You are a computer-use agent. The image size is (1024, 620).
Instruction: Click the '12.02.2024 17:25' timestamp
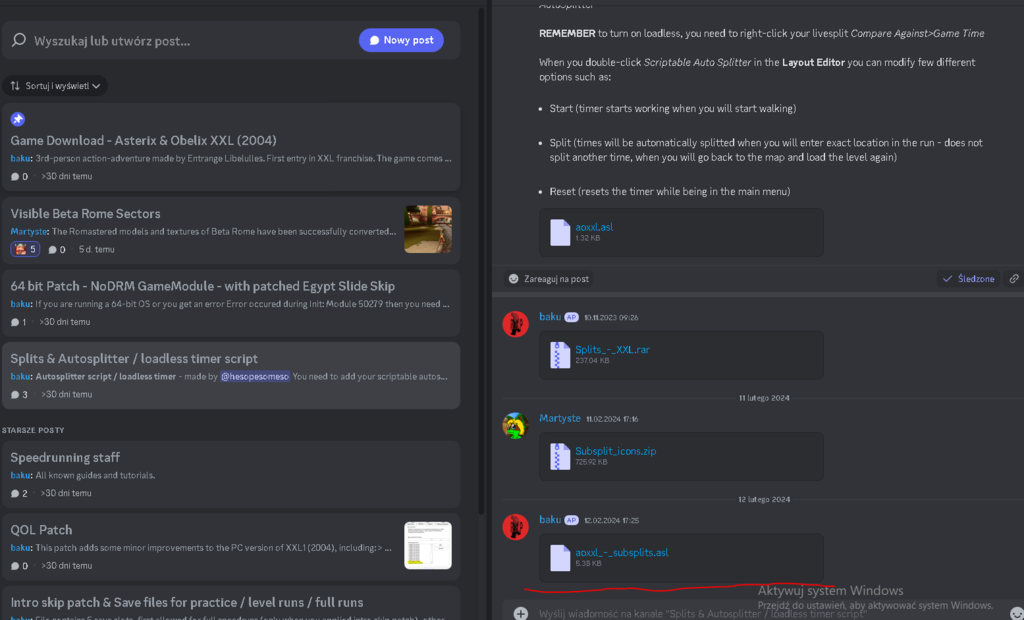(611, 521)
